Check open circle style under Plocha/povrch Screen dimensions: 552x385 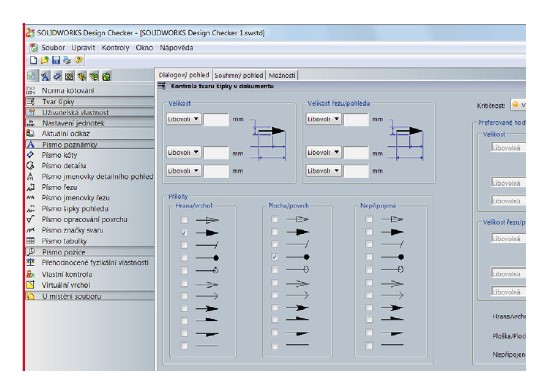coord(275,270)
